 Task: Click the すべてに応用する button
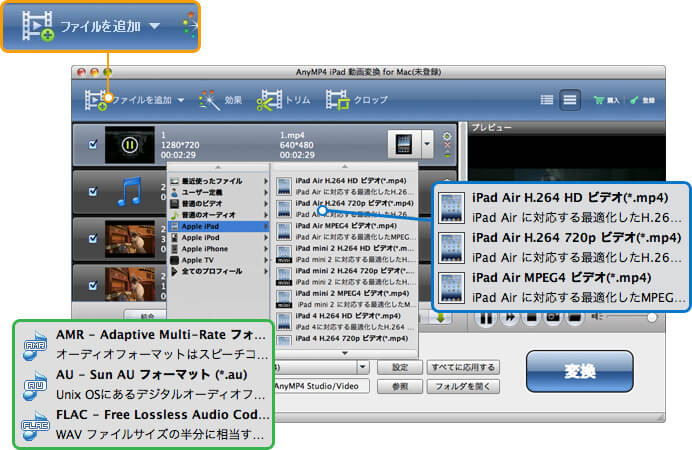click(463, 368)
